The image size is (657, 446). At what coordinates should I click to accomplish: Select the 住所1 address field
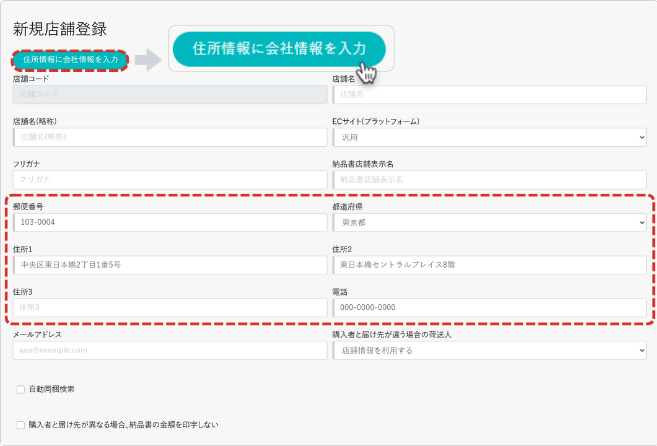click(170, 265)
